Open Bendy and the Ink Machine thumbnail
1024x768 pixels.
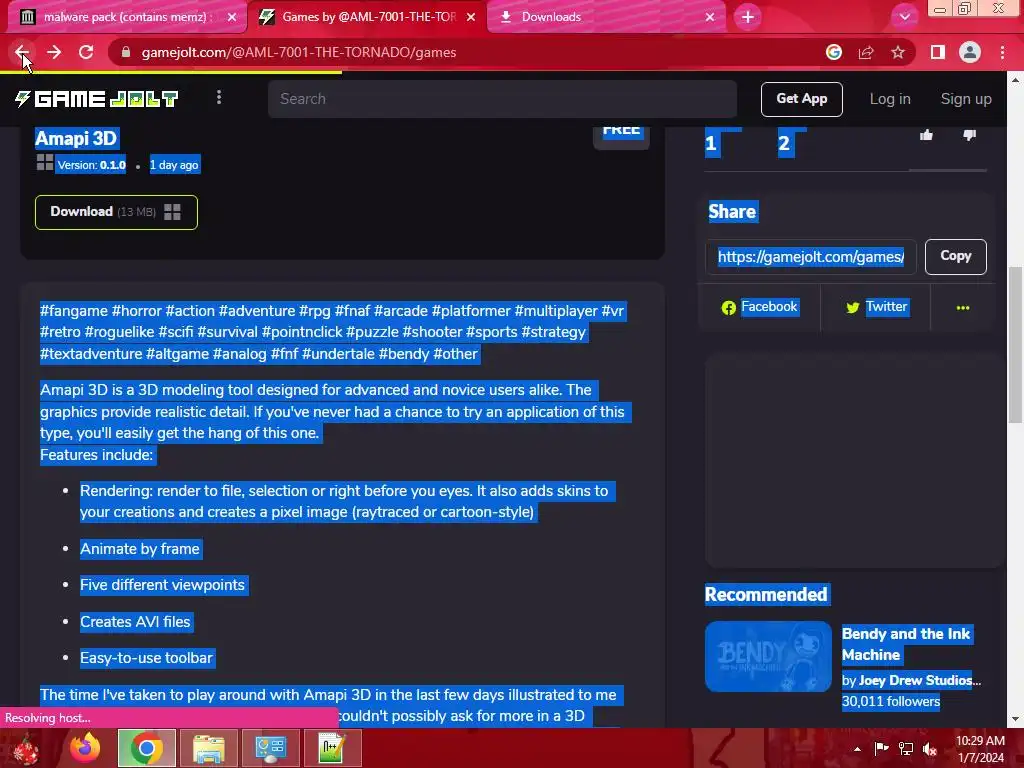tap(768, 656)
